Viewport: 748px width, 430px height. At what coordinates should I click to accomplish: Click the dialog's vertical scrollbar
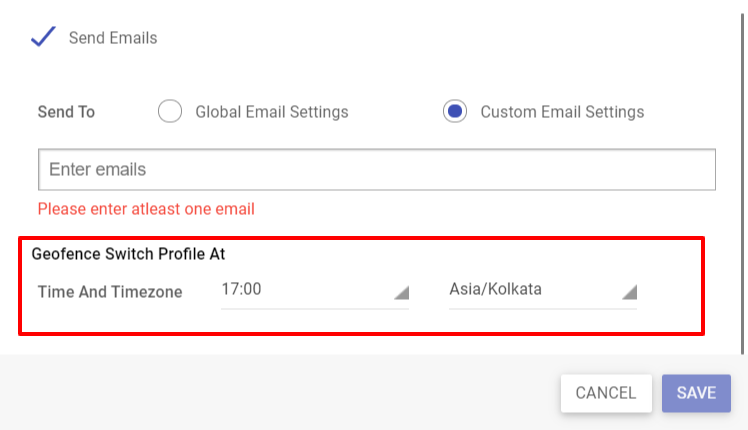coord(742,184)
